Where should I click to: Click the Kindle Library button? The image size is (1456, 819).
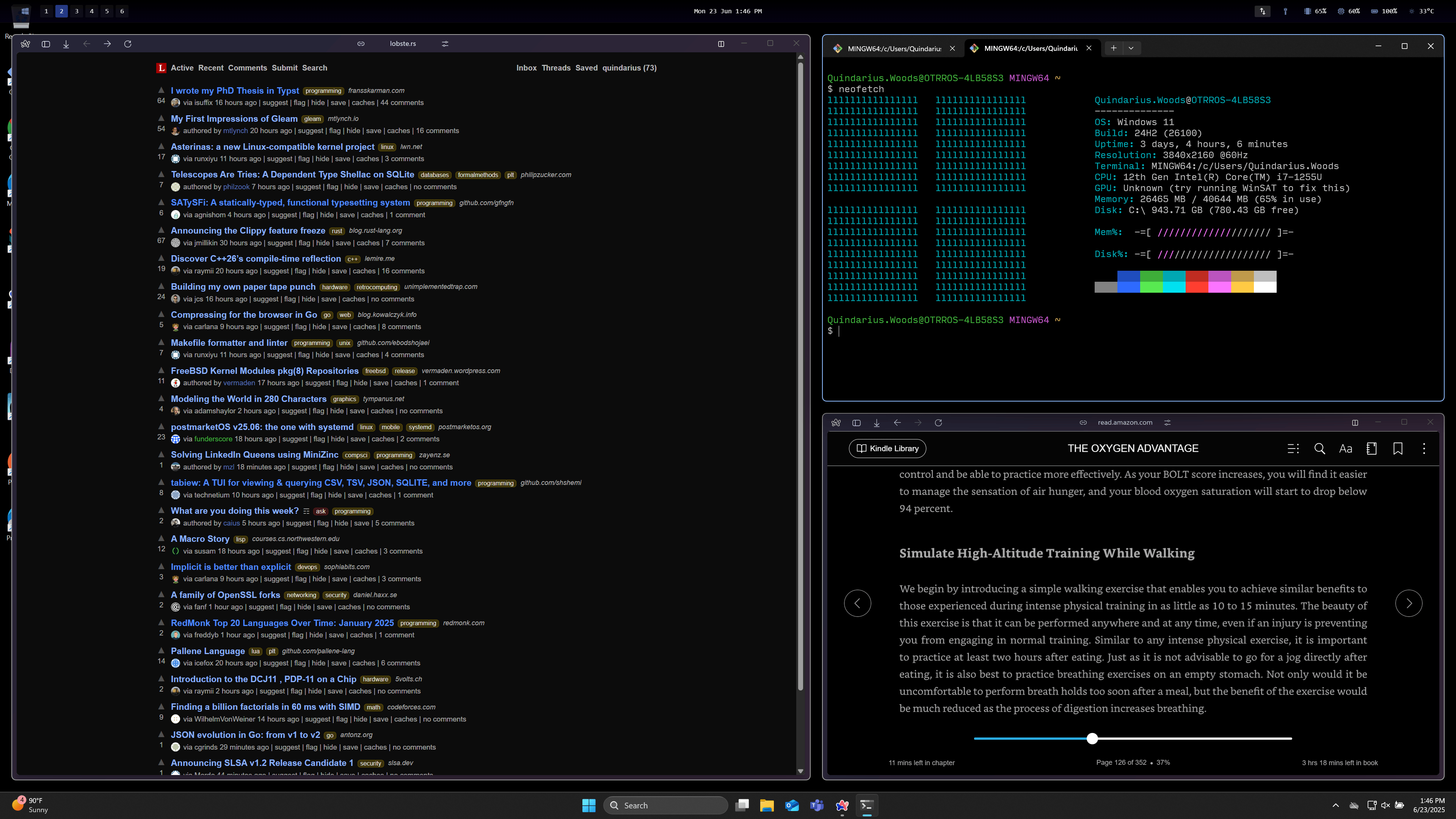coord(887,448)
